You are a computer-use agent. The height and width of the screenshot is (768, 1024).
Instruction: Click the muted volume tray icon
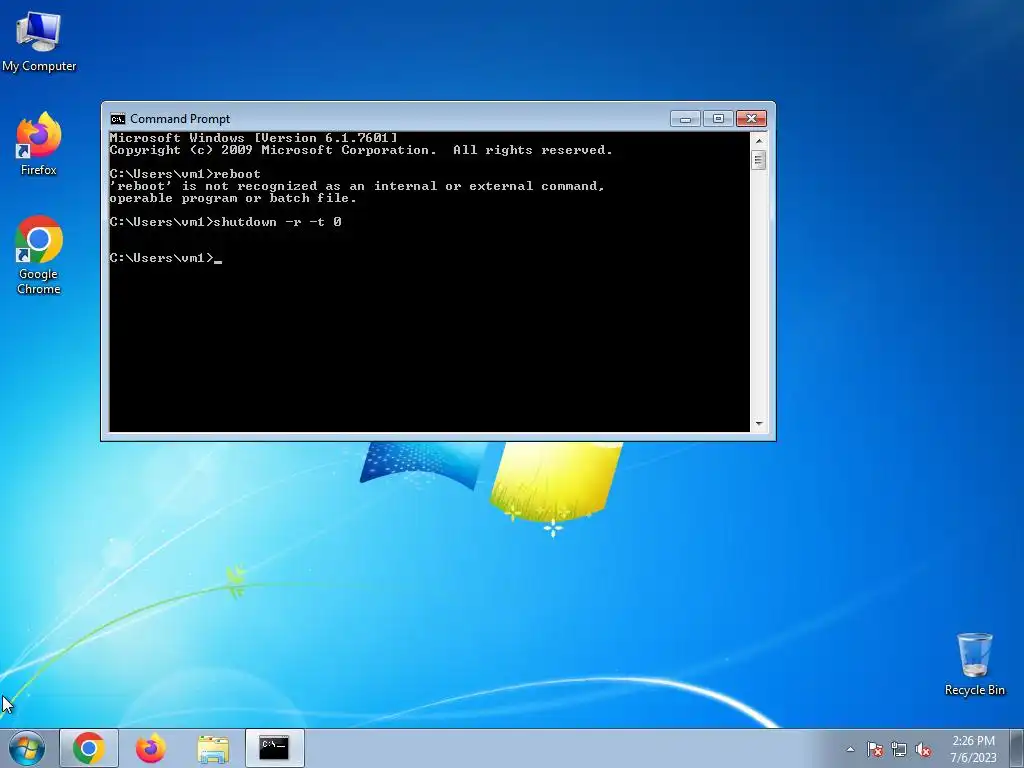coord(923,749)
